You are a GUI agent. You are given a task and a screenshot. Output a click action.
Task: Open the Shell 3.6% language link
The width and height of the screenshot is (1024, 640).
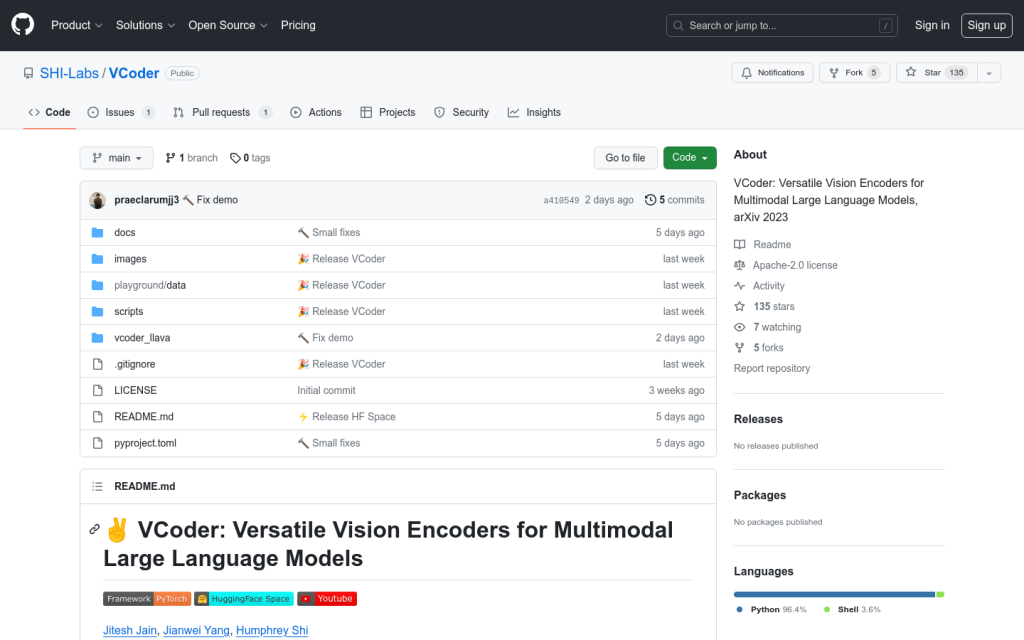click(x=852, y=609)
